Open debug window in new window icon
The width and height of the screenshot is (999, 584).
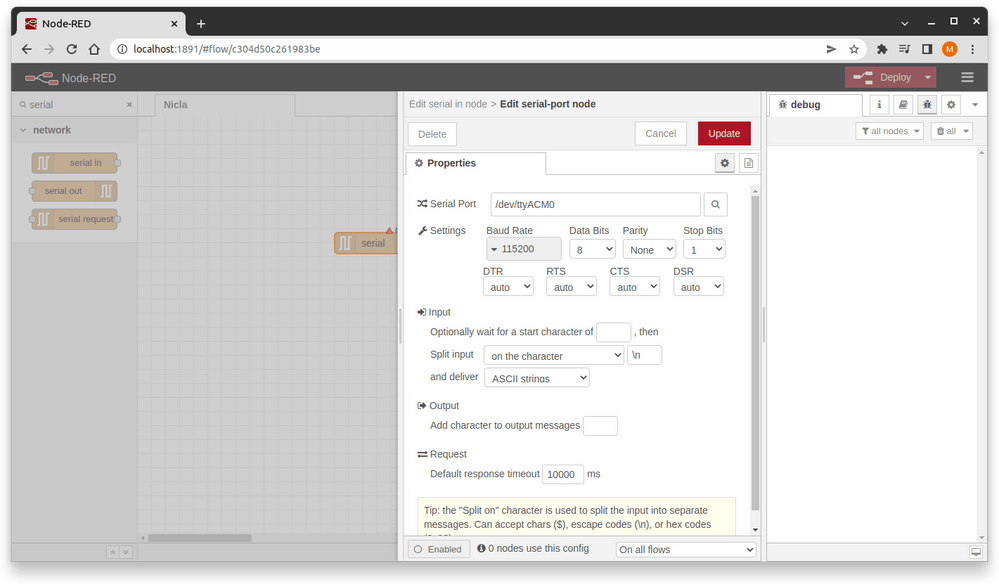pos(976,552)
